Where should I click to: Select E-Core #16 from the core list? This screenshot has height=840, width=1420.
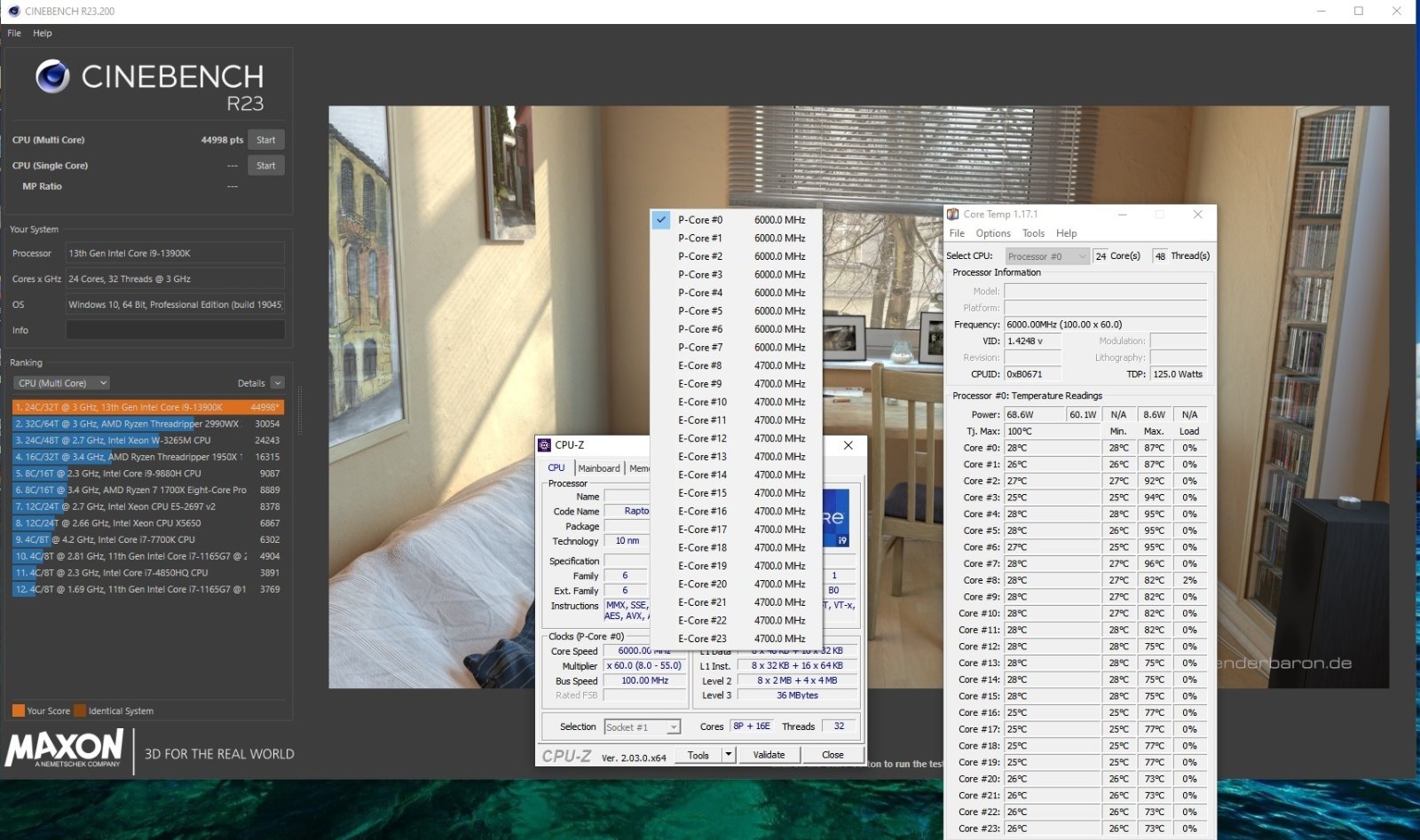[736, 511]
